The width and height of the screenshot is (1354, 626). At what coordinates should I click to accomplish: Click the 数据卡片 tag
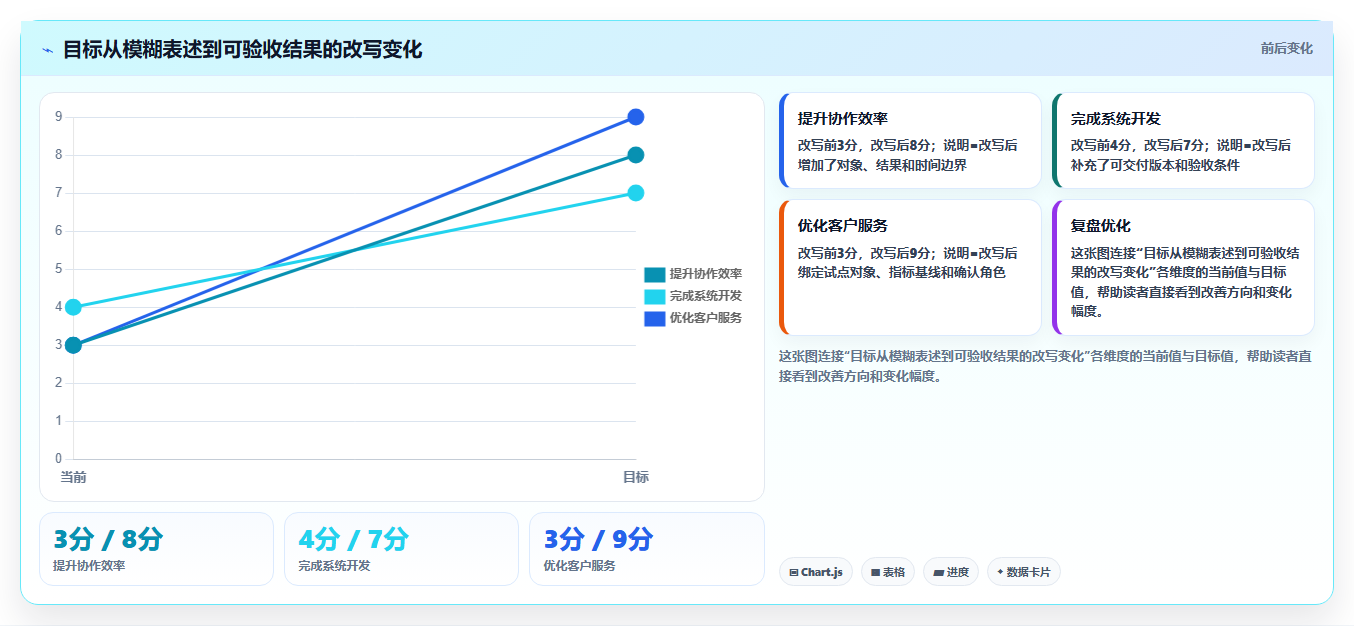(x=1023, y=572)
